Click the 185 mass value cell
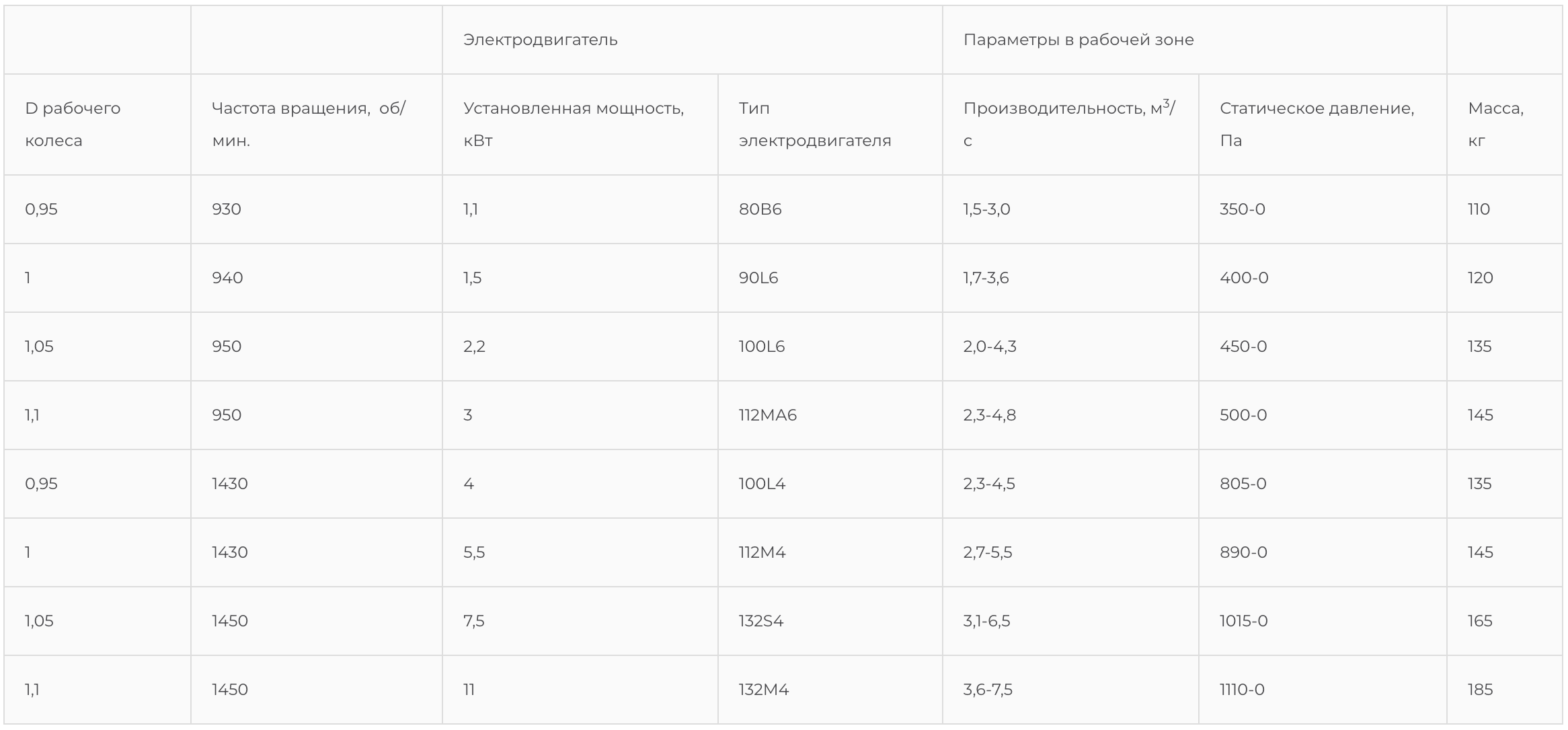This screenshot has height=730, width=1568. (1479, 690)
